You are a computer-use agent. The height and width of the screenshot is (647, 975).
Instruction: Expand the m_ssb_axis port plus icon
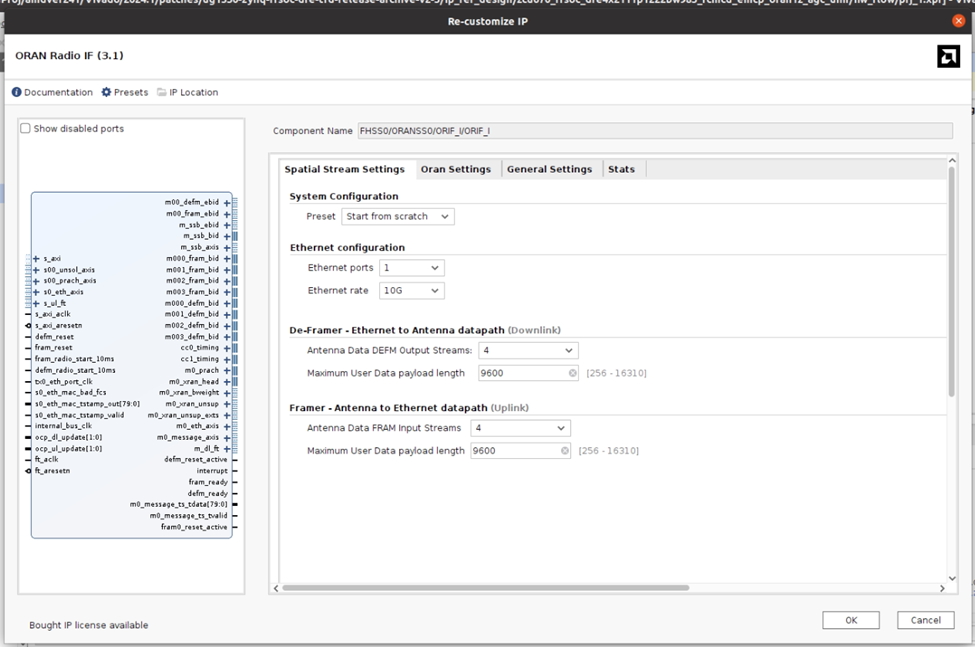227,247
